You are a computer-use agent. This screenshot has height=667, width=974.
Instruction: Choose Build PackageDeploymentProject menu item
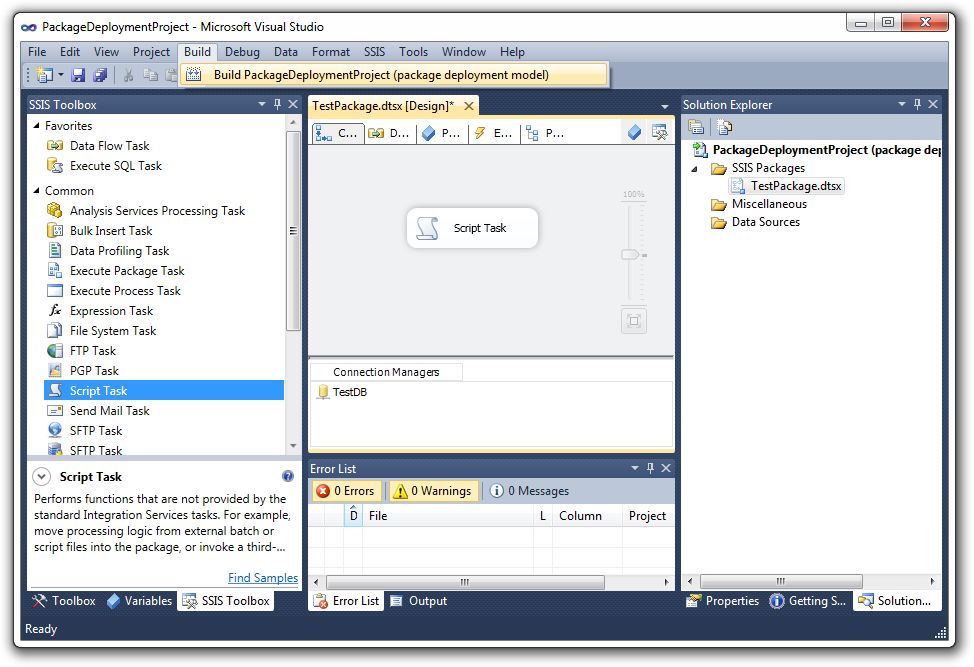394,75
